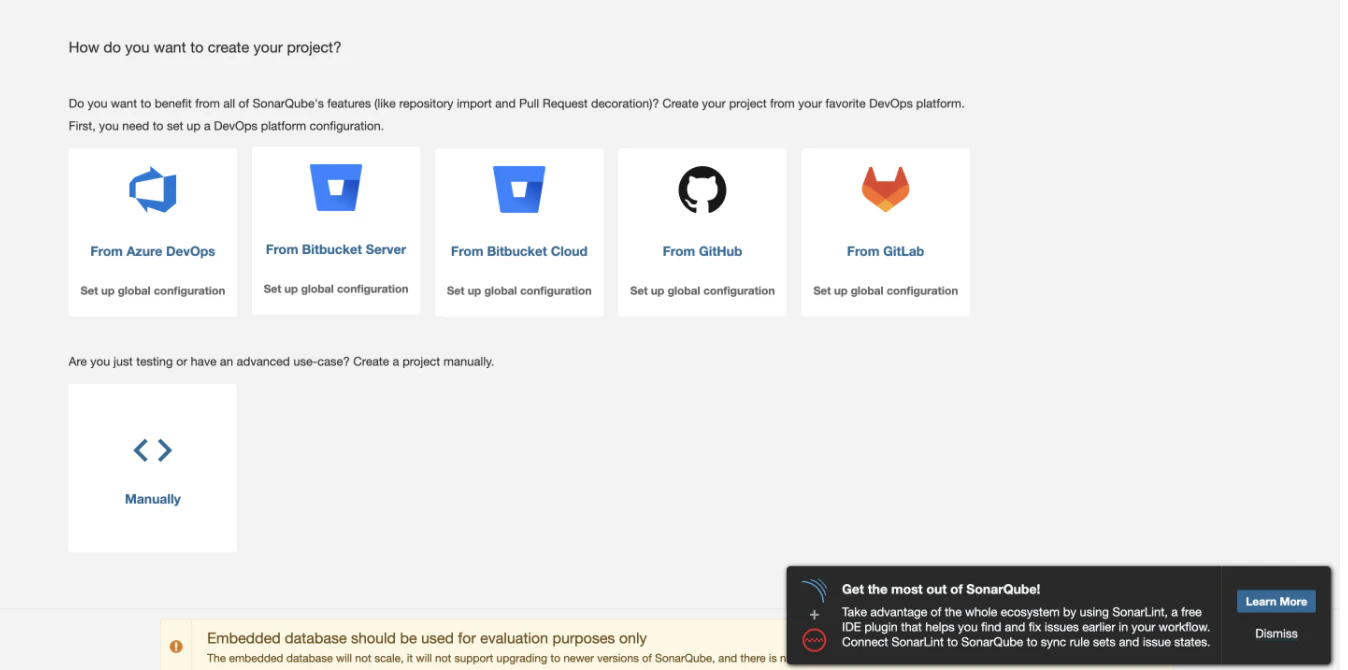Click 'Set up global configuration' under Bitbucket Cloud
This screenshot has height=670, width=1348.
519,291
